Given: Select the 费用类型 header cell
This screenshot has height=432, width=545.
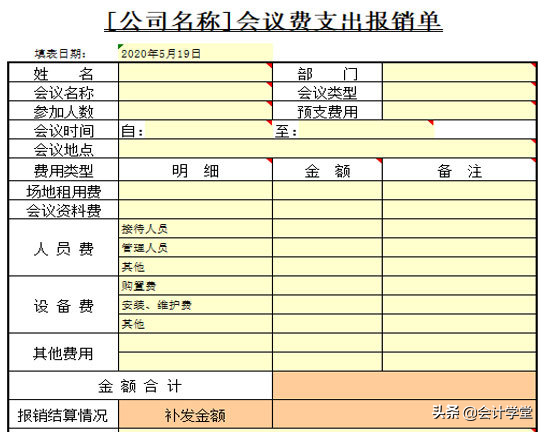Looking at the screenshot, I should coord(64,170).
